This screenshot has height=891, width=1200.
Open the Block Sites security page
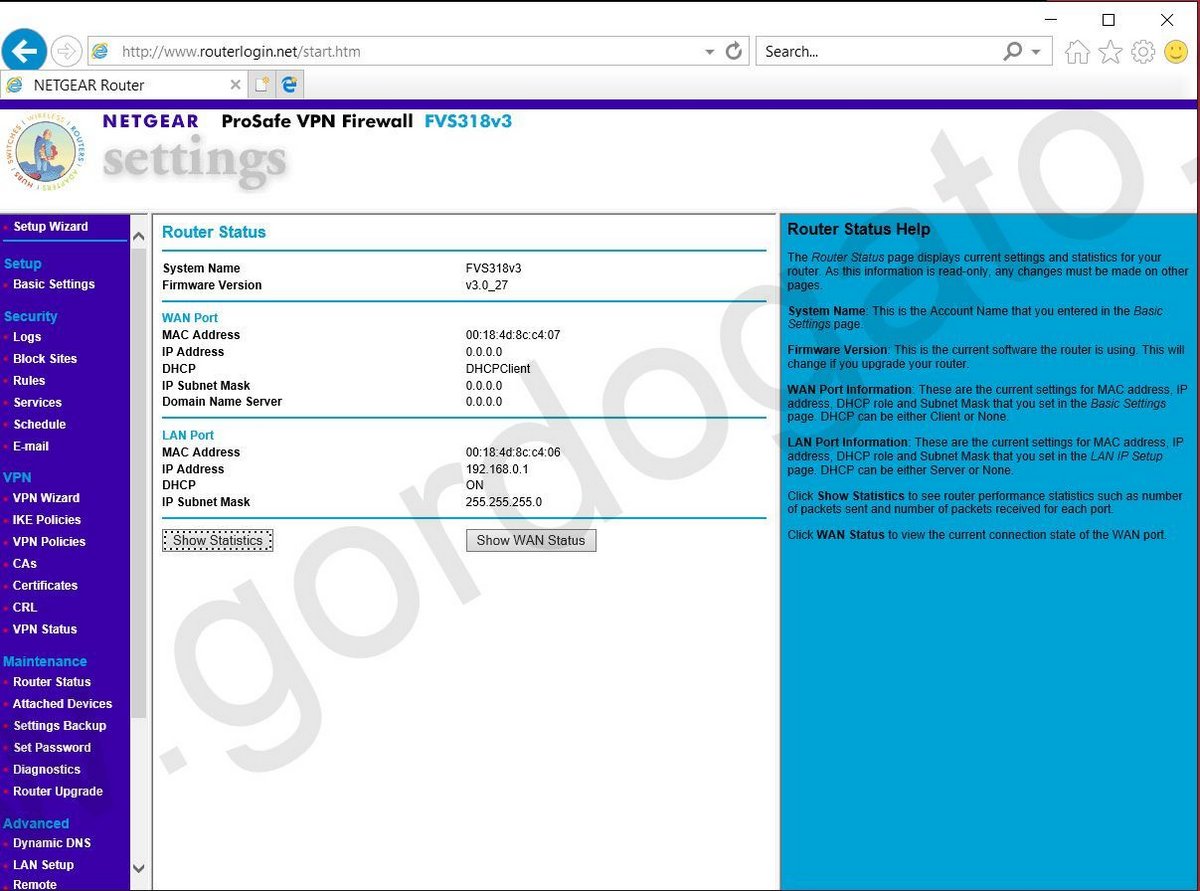(x=45, y=358)
